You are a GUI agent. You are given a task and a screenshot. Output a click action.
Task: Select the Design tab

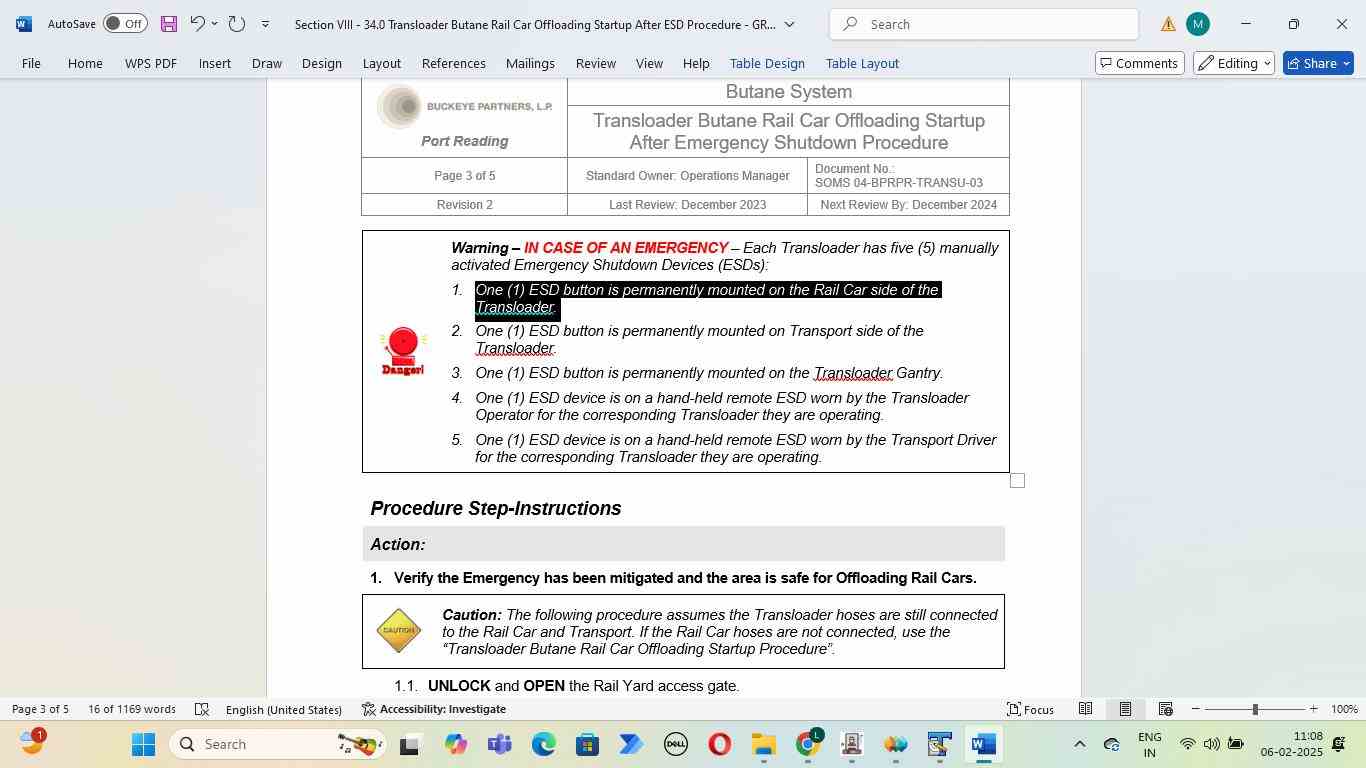coord(322,63)
